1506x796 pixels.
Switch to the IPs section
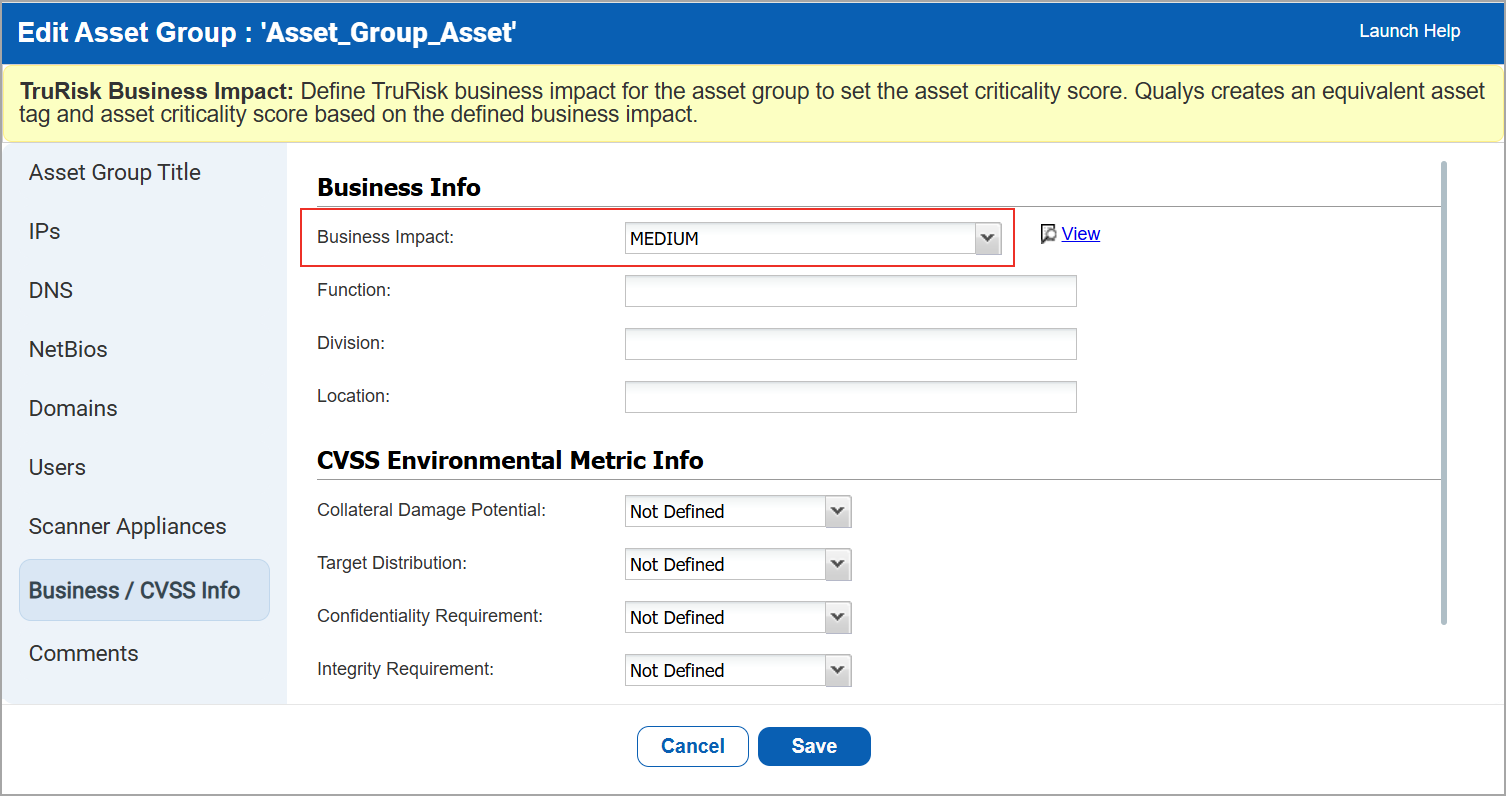pos(44,231)
